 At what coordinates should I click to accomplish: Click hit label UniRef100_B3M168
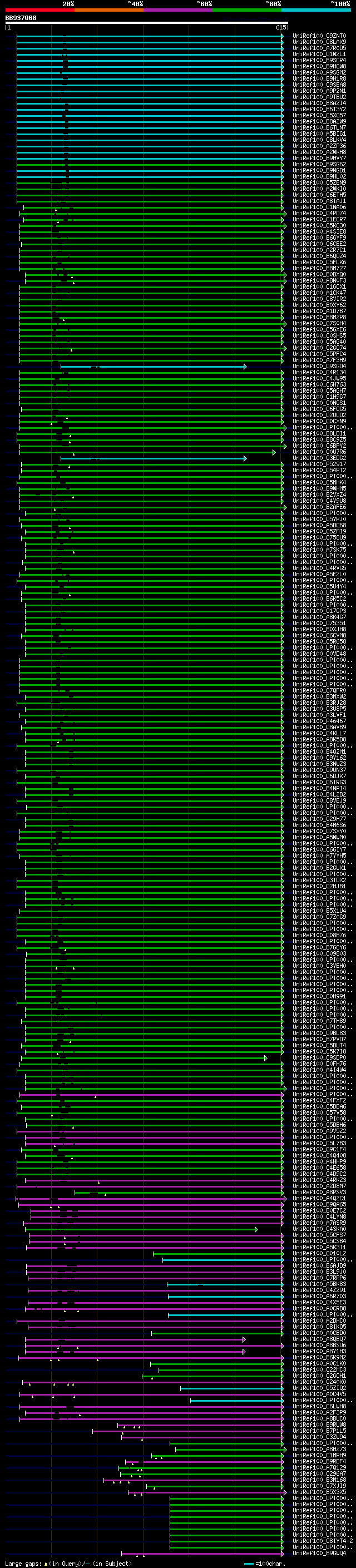coord(319,1479)
